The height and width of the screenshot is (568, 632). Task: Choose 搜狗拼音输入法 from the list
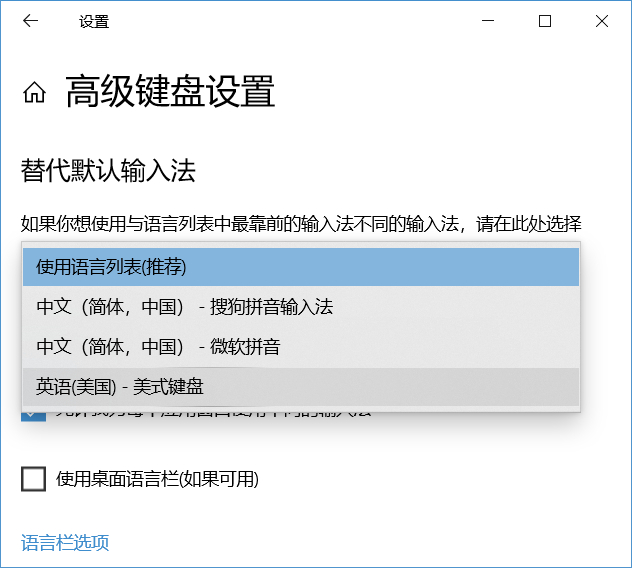pos(301,307)
